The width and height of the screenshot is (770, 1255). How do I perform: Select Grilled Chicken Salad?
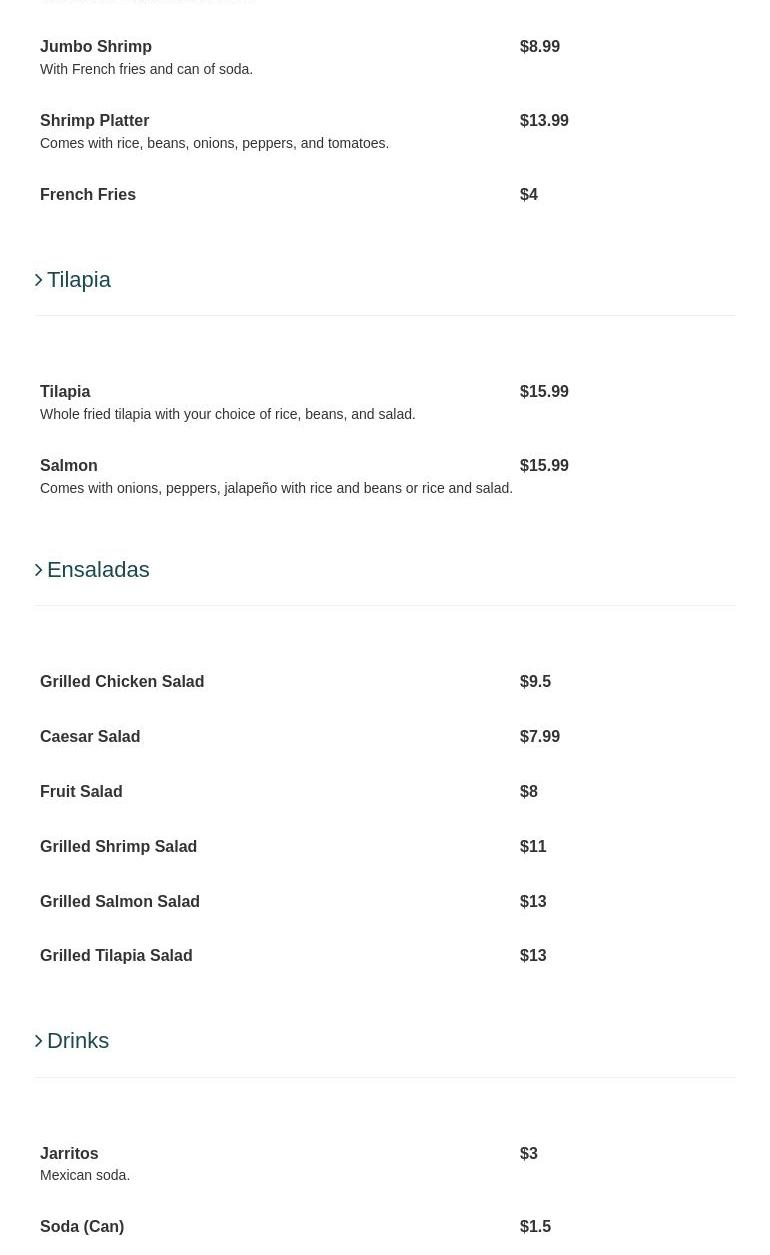pos(122,682)
